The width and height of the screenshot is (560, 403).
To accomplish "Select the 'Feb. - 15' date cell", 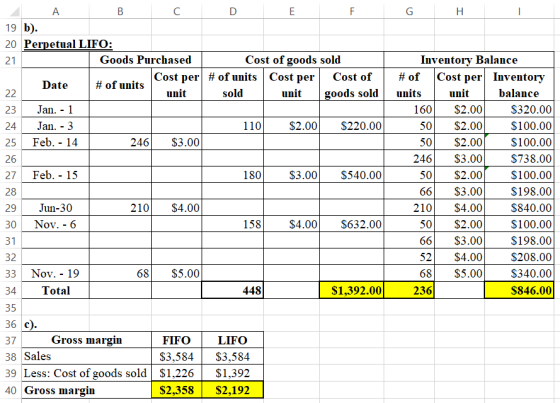I will [x=55, y=175].
